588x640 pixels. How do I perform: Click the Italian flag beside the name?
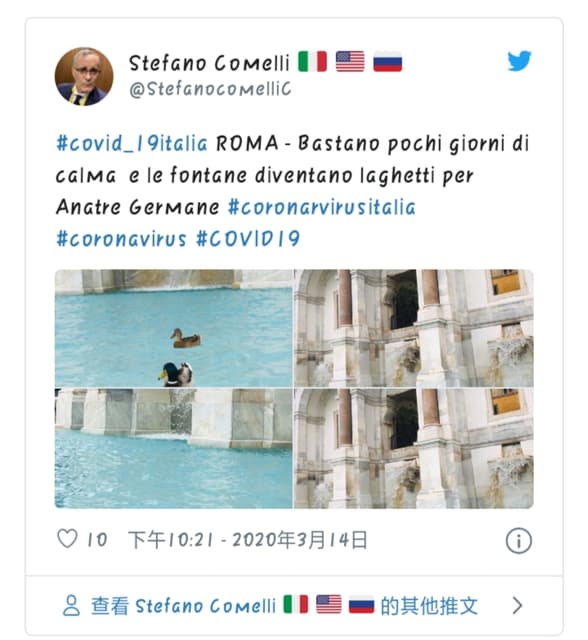point(313,62)
